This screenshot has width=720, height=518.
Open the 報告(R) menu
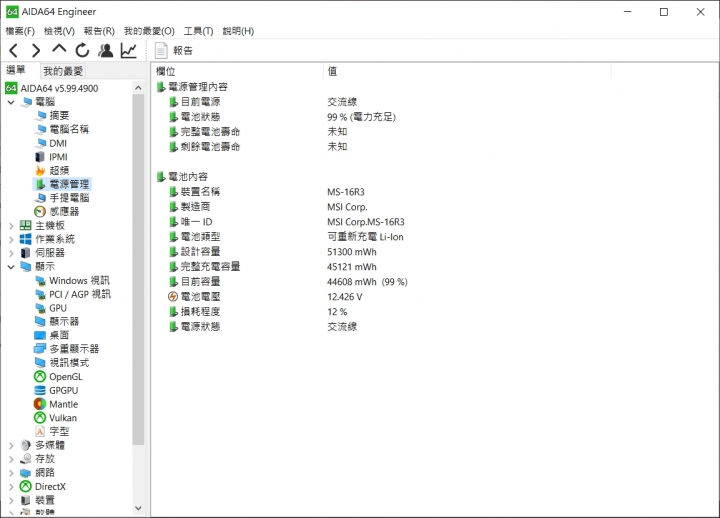99,31
